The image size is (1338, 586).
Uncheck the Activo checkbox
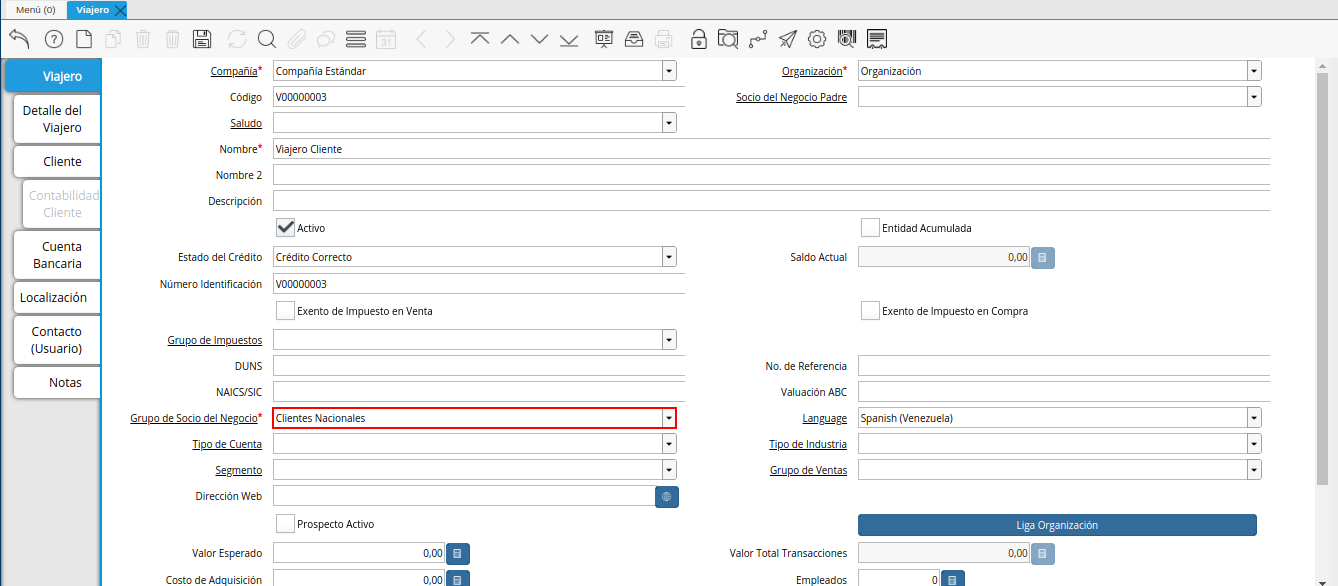pos(285,228)
